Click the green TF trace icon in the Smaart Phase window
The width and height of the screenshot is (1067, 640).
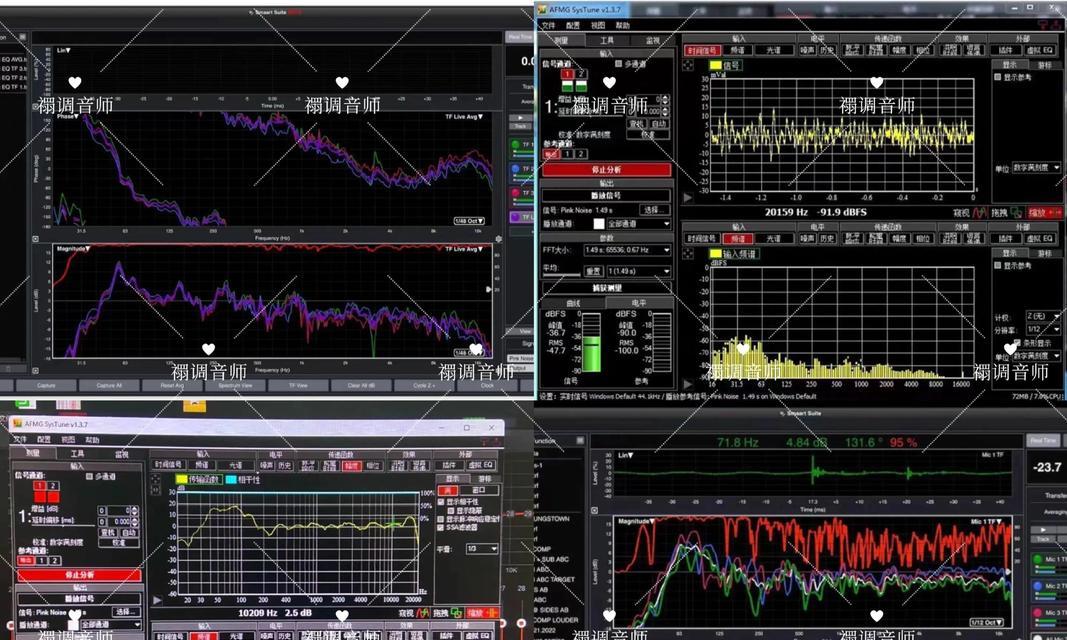click(516, 145)
